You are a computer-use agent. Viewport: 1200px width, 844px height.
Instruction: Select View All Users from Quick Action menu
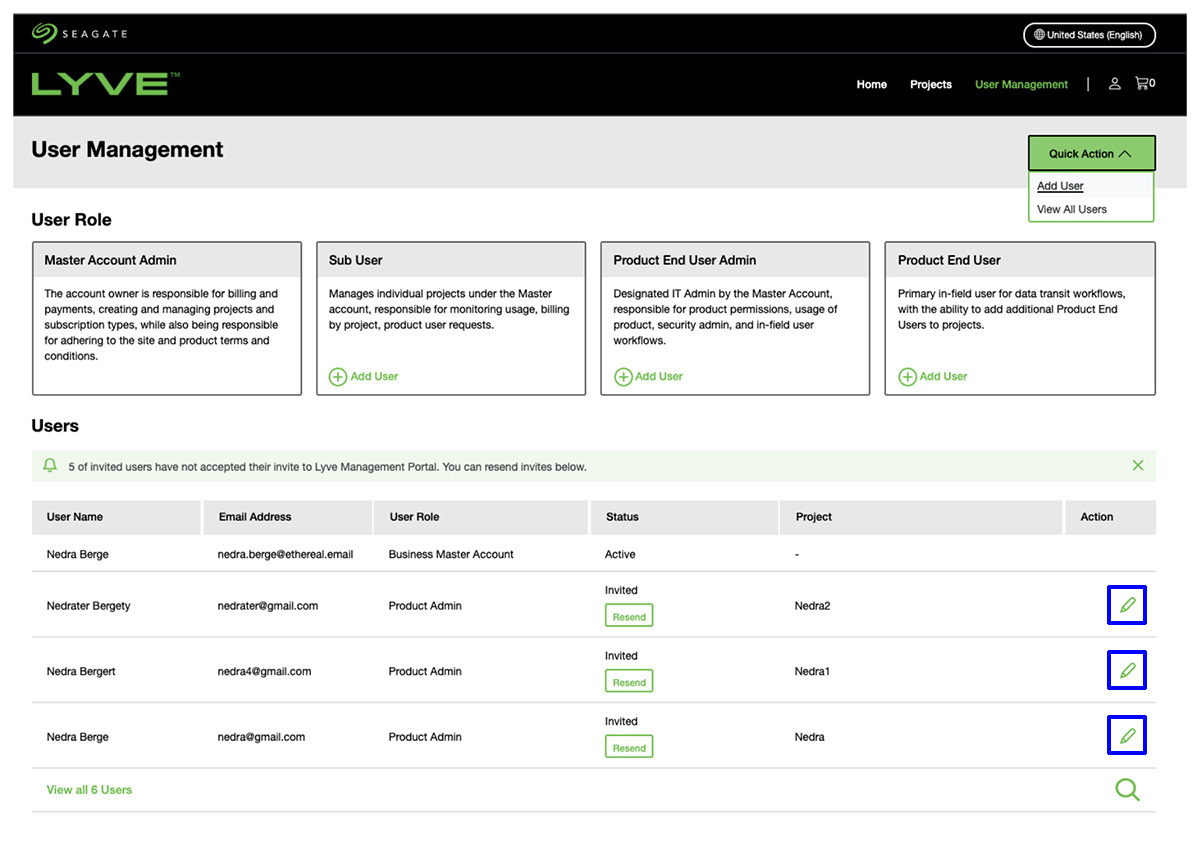(1072, 209)
